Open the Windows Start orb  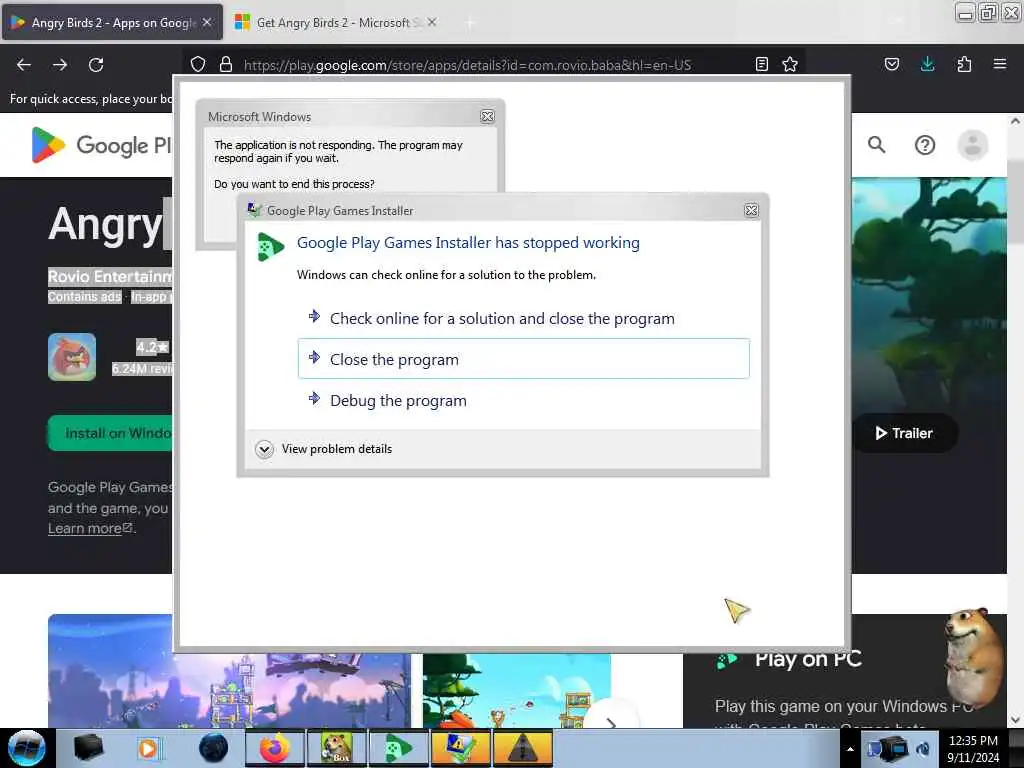click(x=26, y=748)
